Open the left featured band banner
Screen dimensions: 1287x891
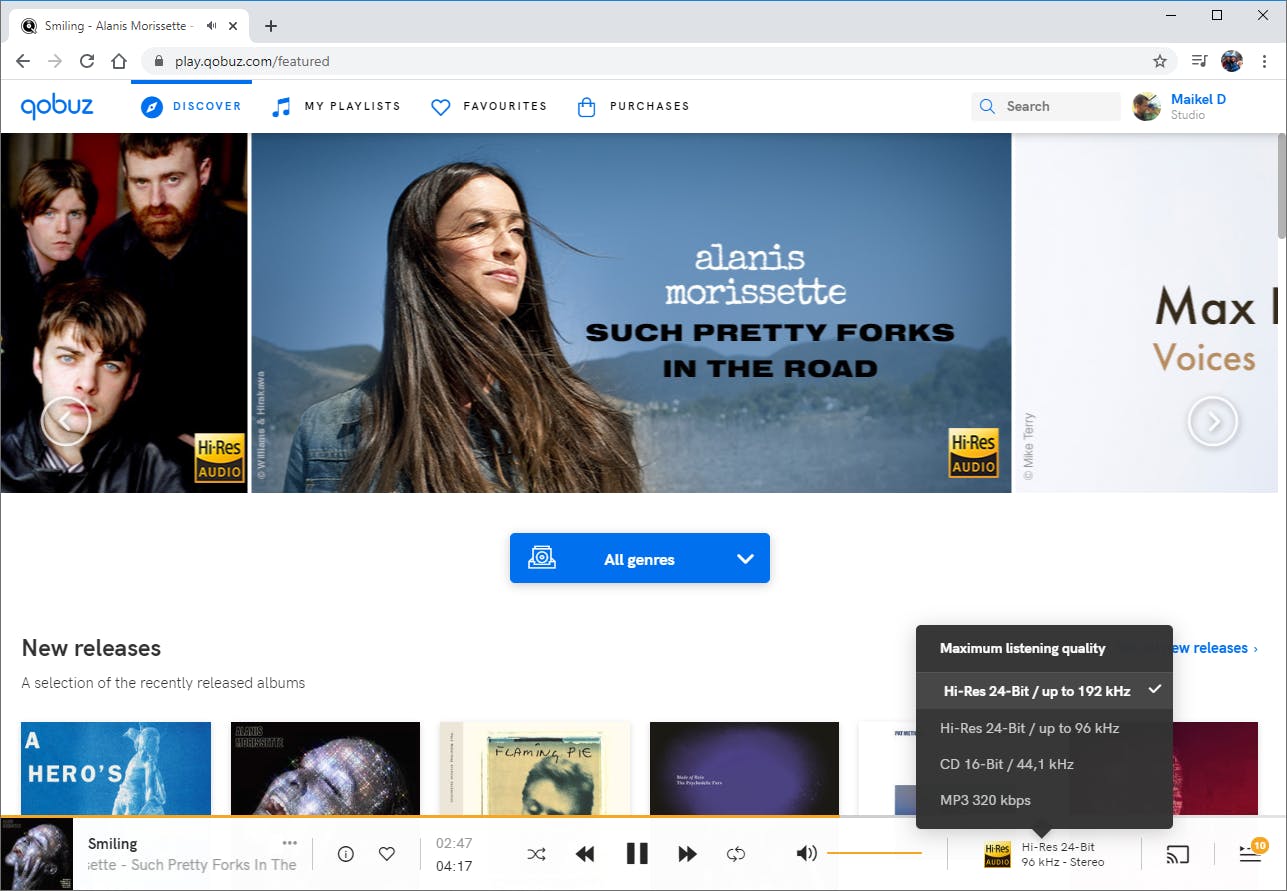[x=124, y=313]
